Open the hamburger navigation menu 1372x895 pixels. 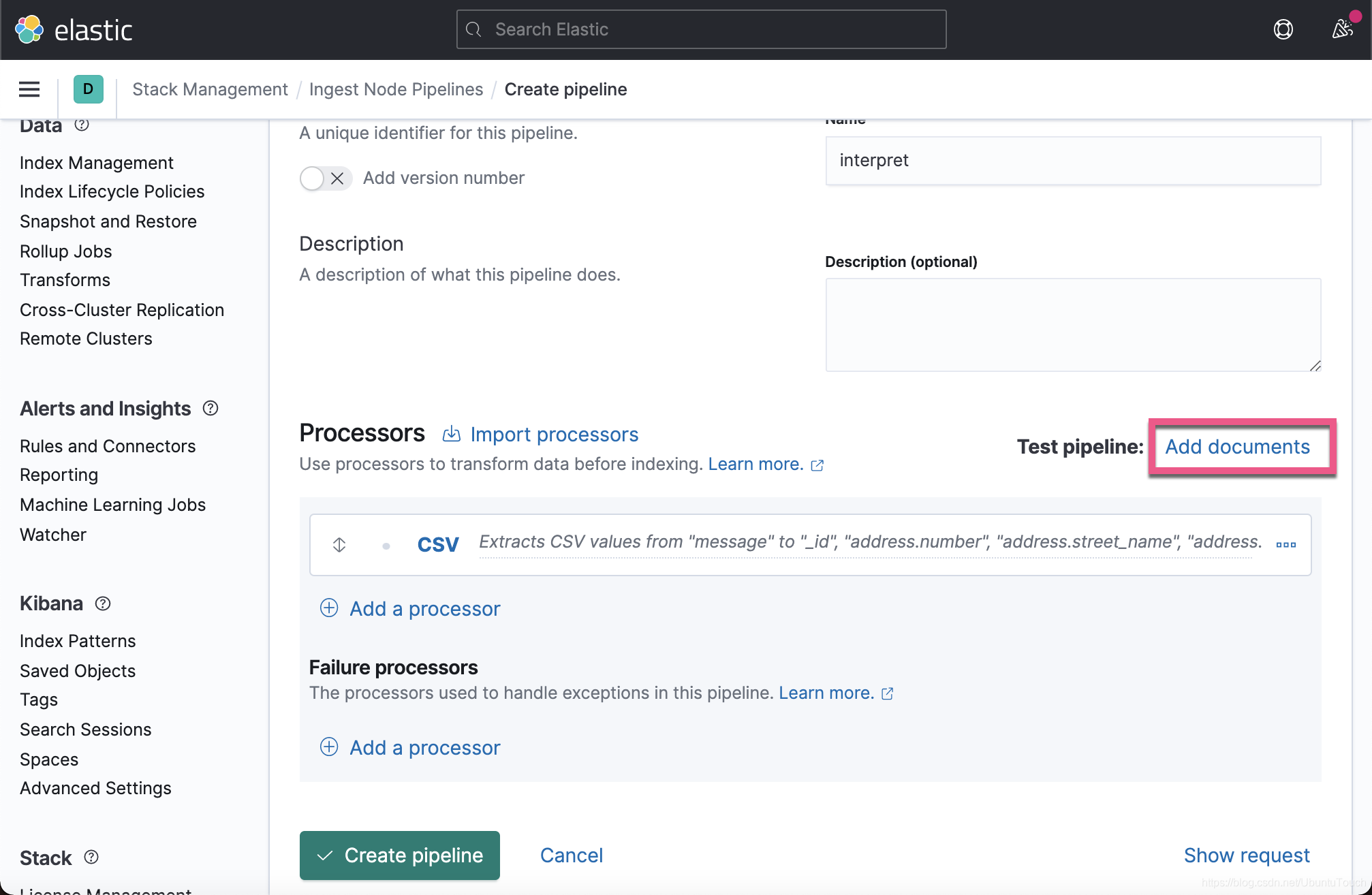coord(29,89)
